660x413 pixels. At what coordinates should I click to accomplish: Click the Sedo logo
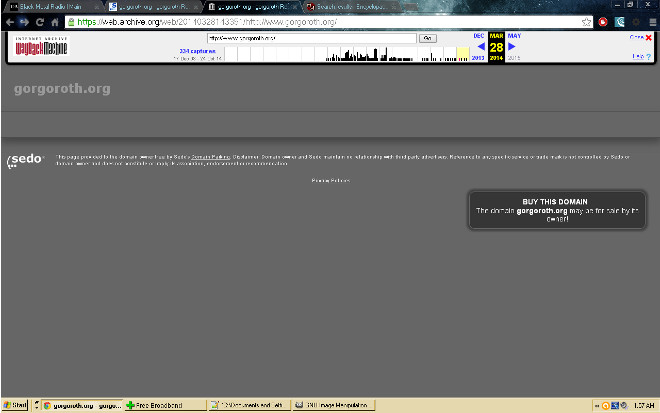point(25,161)
